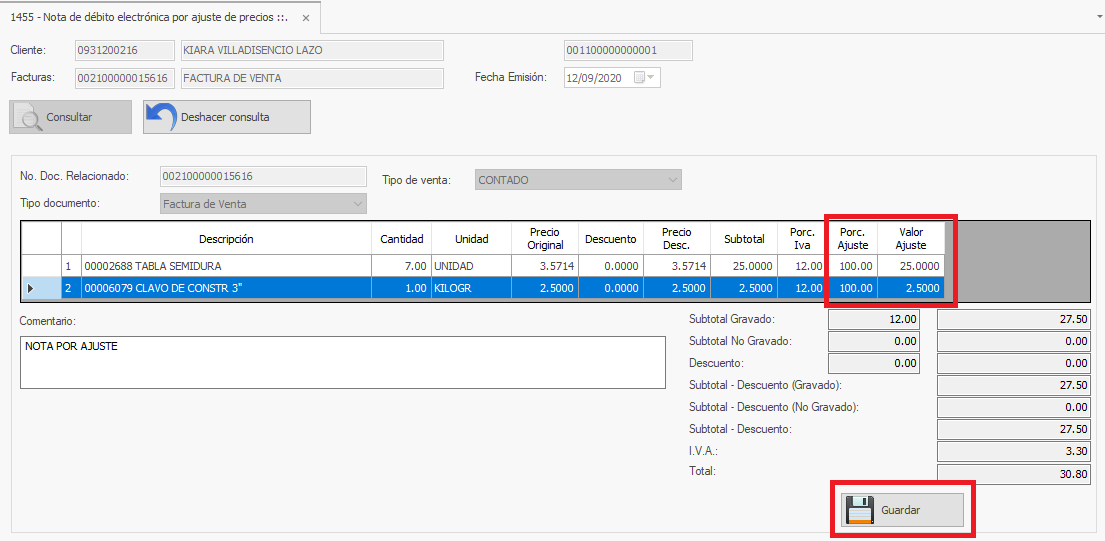The image size is (1105, 541).
Task: Expand the Tipo documento dropdown
Action: pyautogui.click(x=357, y=204)
